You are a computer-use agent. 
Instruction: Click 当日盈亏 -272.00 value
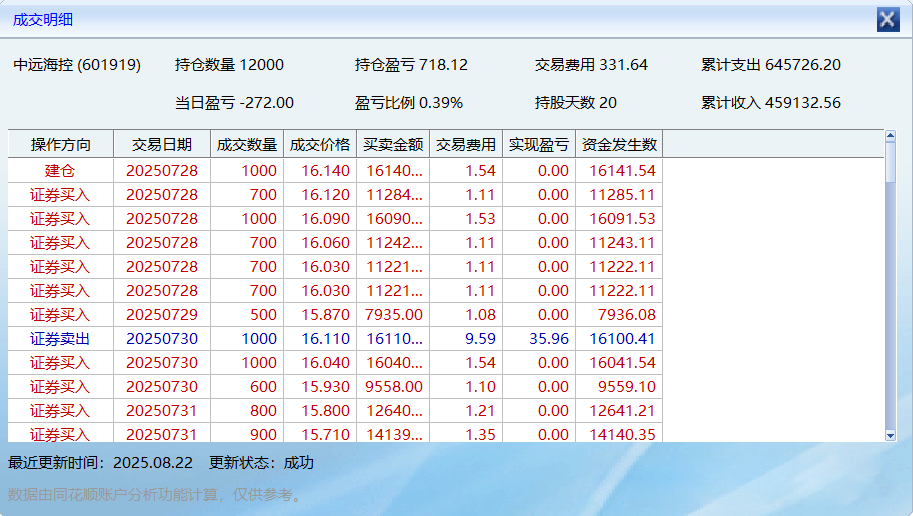tap(234, 103)
